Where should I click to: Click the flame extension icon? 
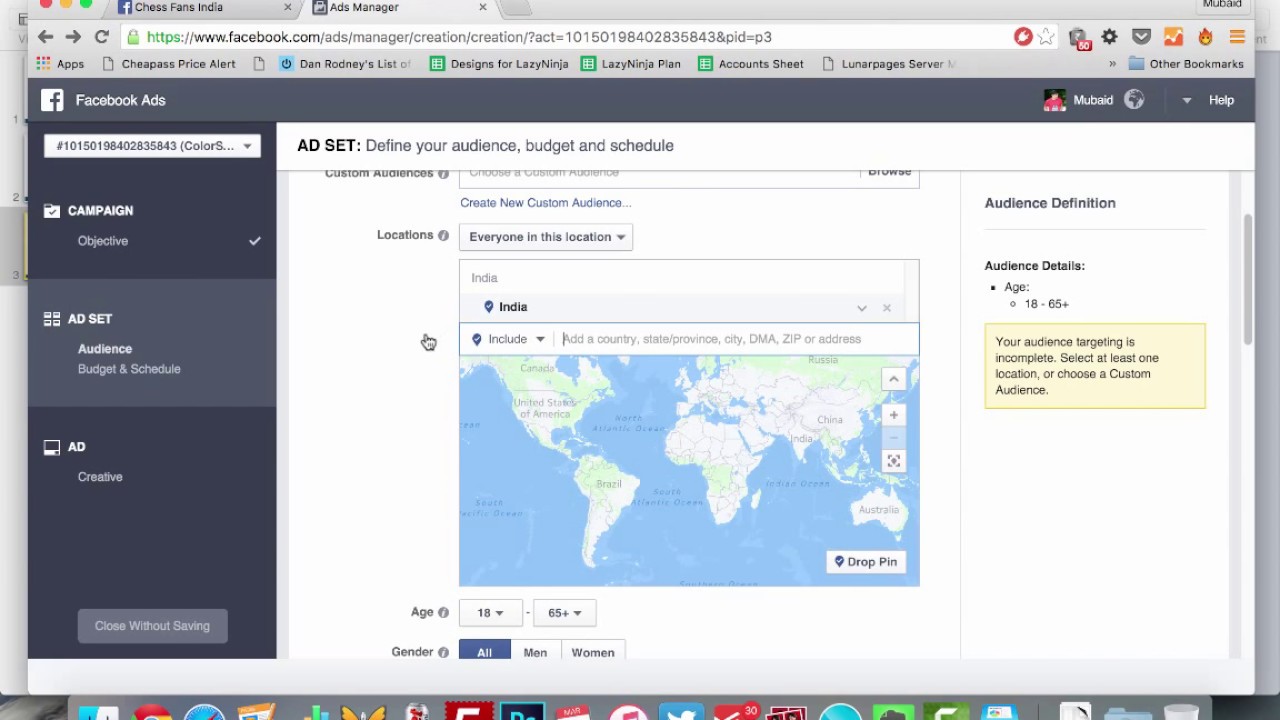point(1205,37)
